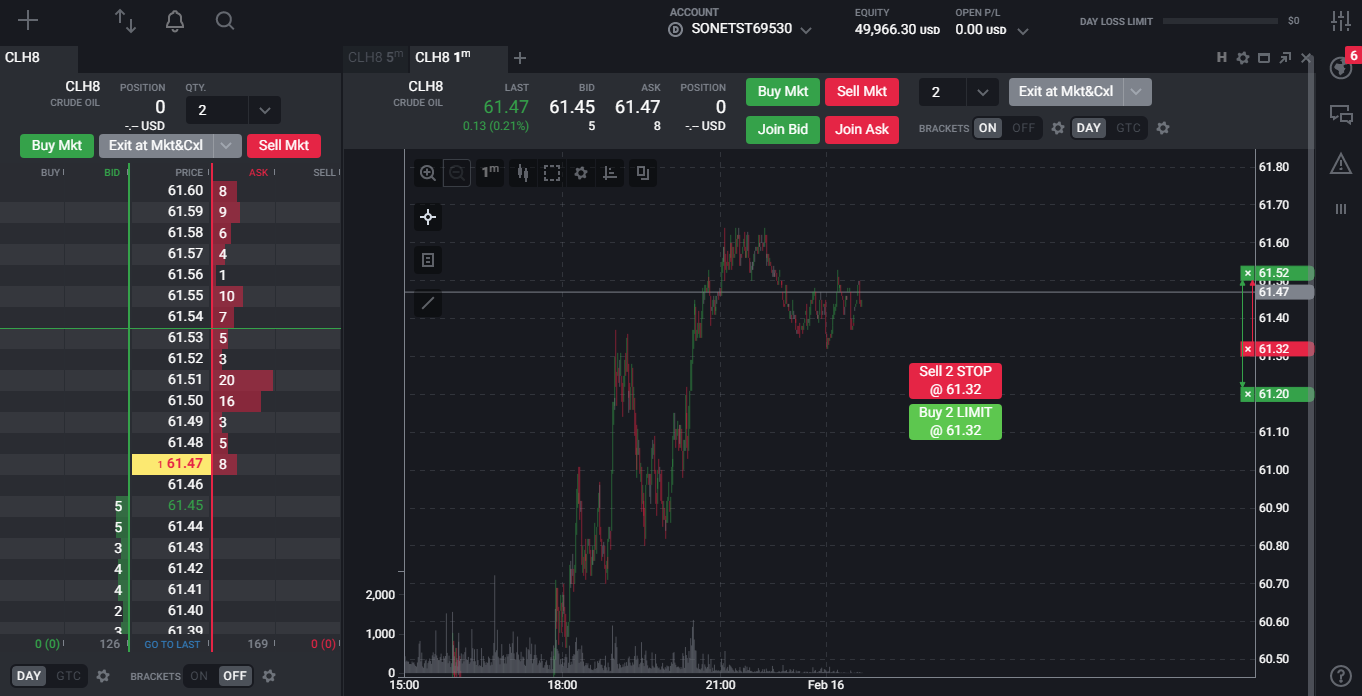This screenshot has width=1362, height=696.
Task: Turn chart panel brackets OFF
Action: (x=1023, y=128)
